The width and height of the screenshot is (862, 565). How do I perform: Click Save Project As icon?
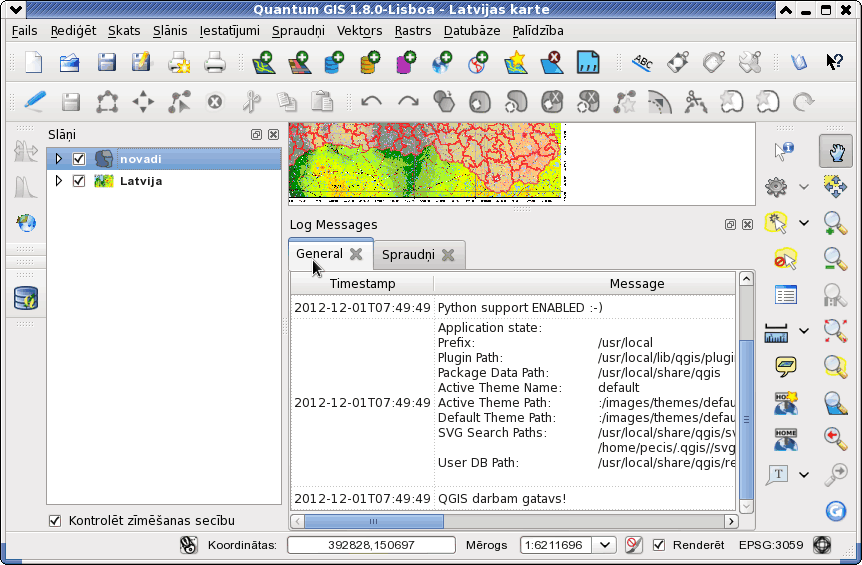pyautogui.click(x=141, y=62)
